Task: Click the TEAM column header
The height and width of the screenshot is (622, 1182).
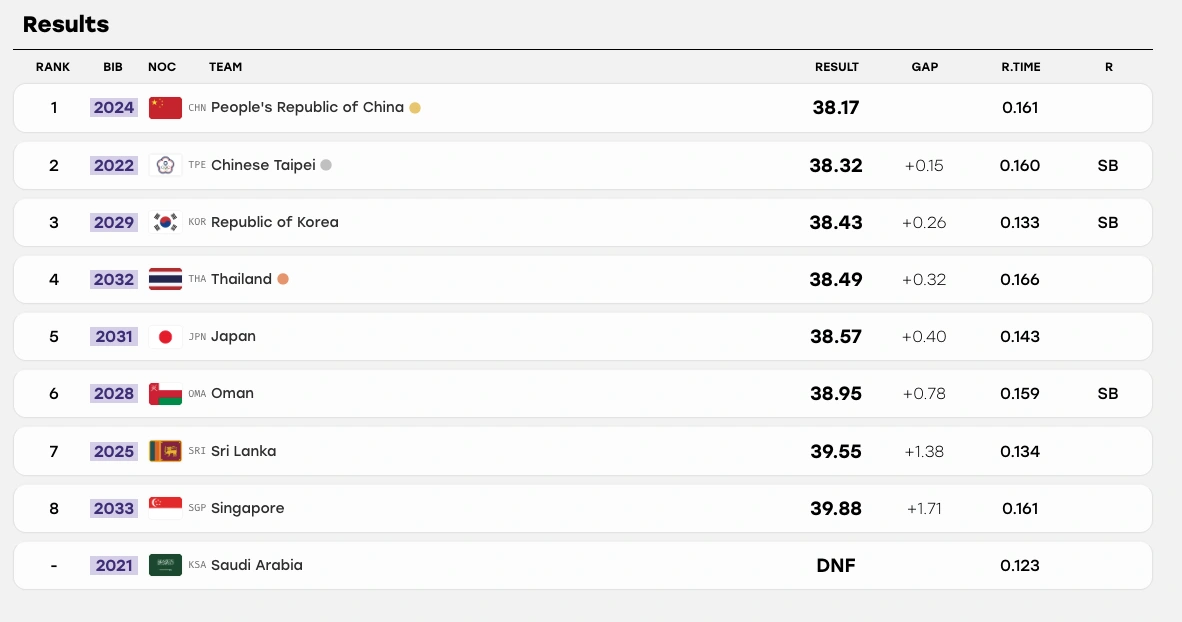Action: click(225, 67)
